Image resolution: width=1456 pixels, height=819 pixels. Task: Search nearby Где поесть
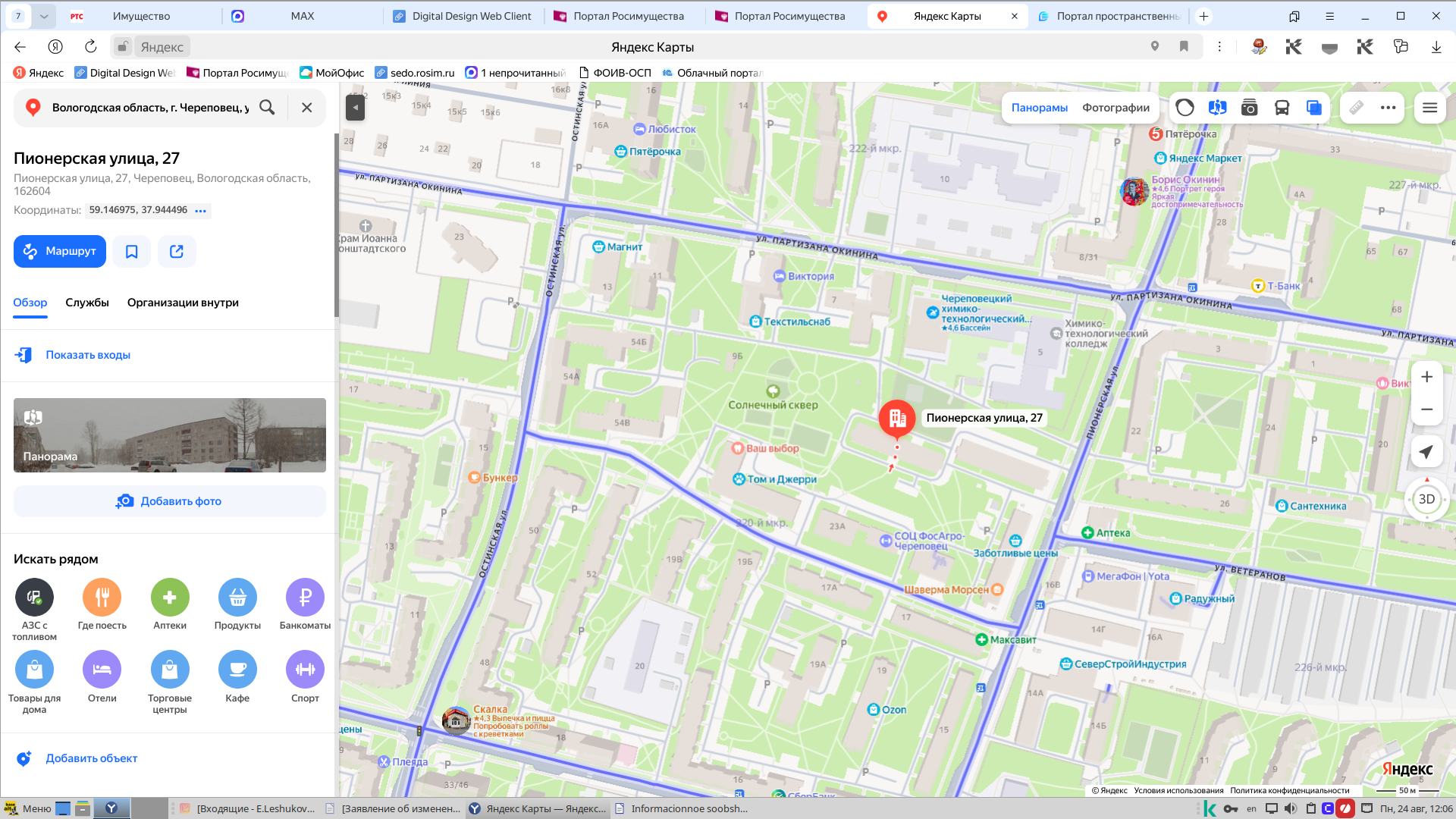102,604
